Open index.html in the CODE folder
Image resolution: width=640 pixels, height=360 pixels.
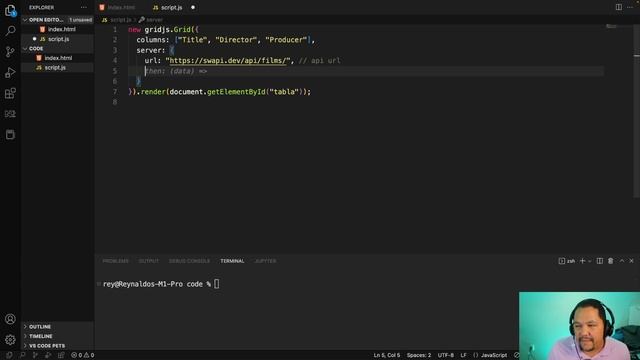(58, 58)
